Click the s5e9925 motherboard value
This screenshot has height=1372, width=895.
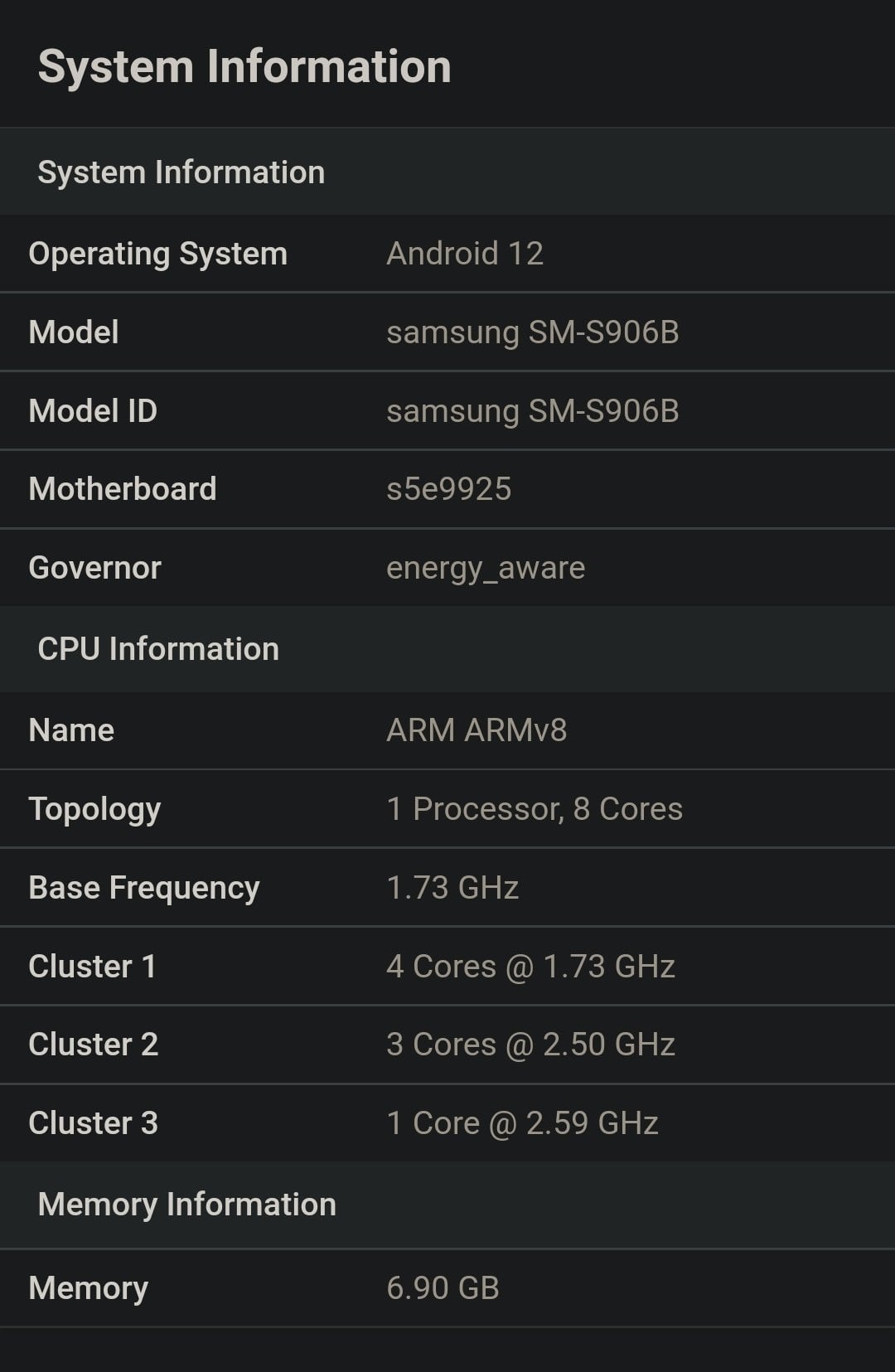(x=448, y=489)
